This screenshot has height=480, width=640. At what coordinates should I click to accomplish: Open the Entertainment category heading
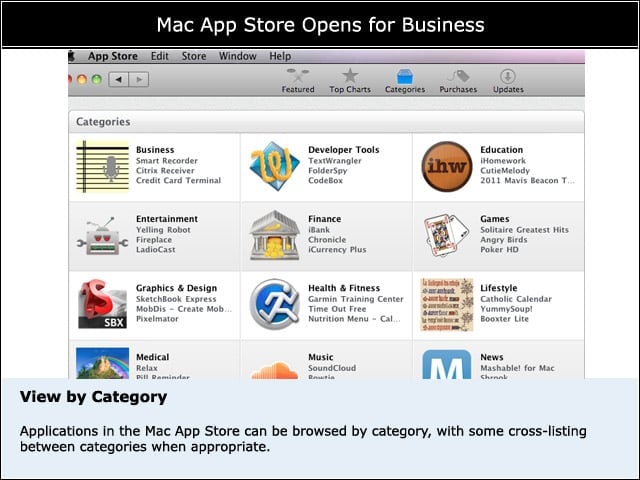[x=167, y=219]
